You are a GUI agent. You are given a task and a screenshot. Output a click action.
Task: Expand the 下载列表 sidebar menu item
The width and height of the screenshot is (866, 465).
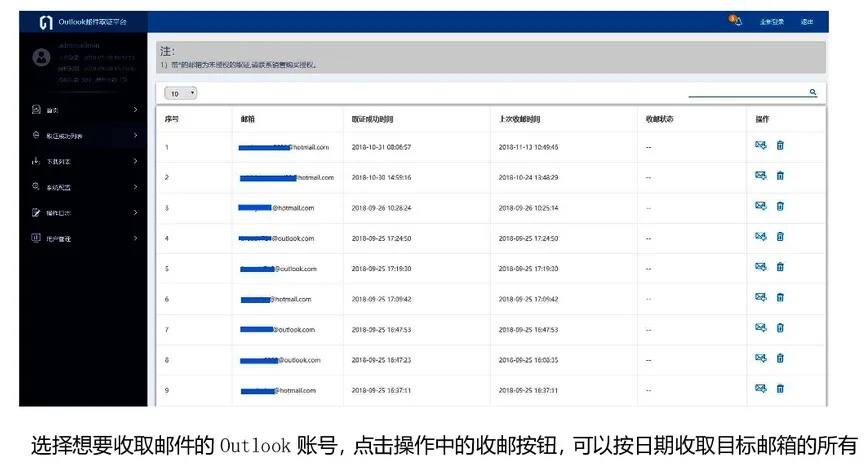(x=84, y=161)
